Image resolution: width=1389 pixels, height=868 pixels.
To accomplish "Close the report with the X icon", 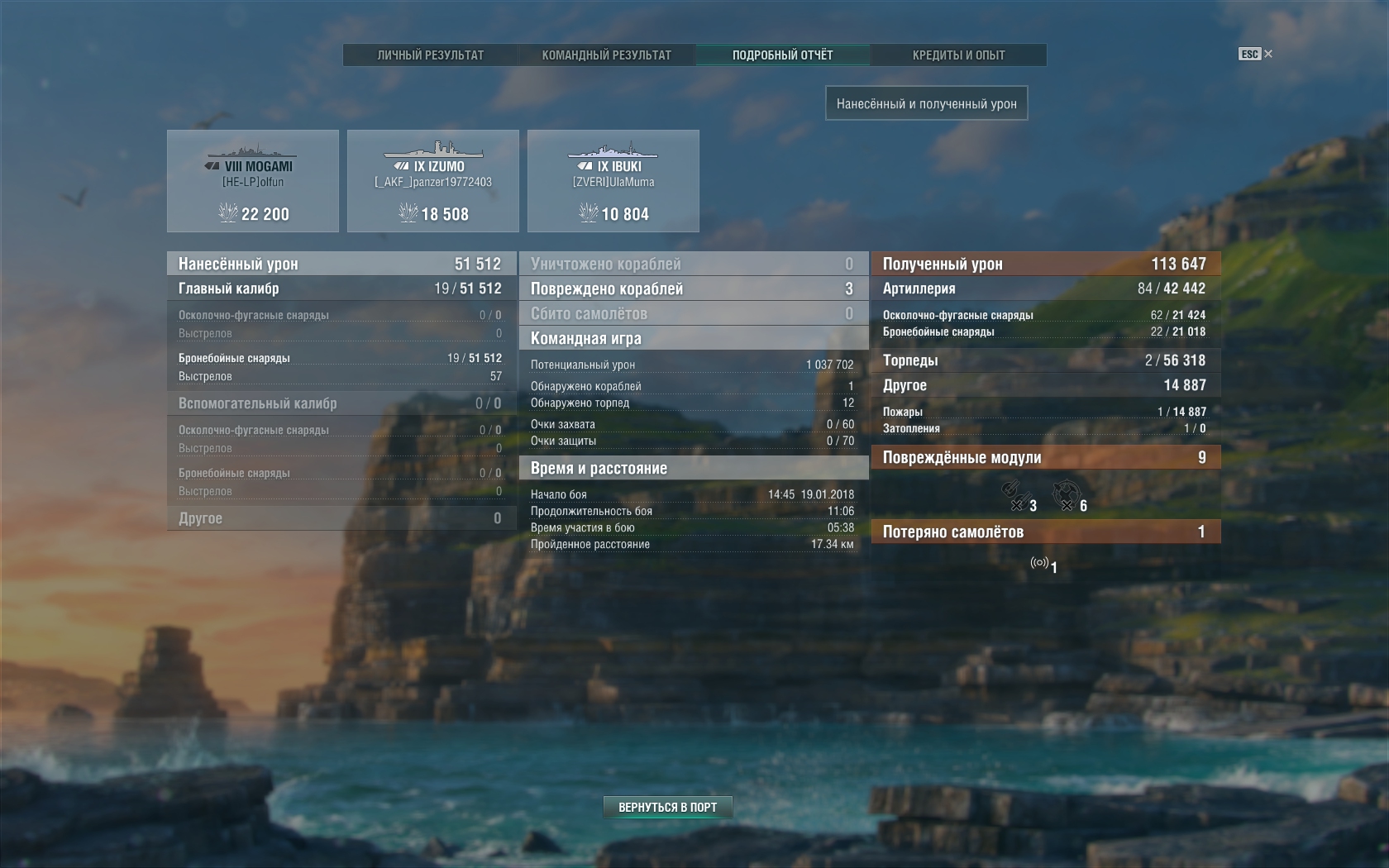I will (1268, 54).
